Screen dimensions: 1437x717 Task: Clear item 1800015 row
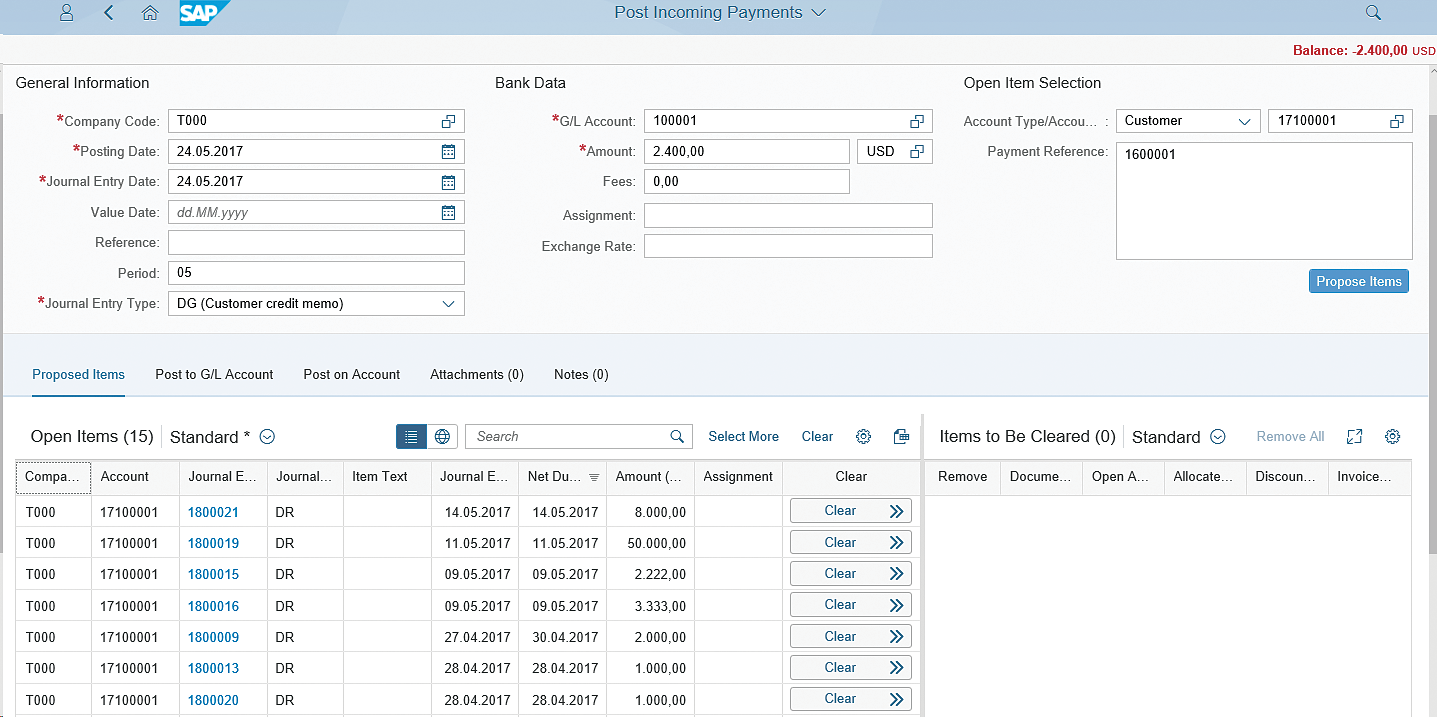851,573
